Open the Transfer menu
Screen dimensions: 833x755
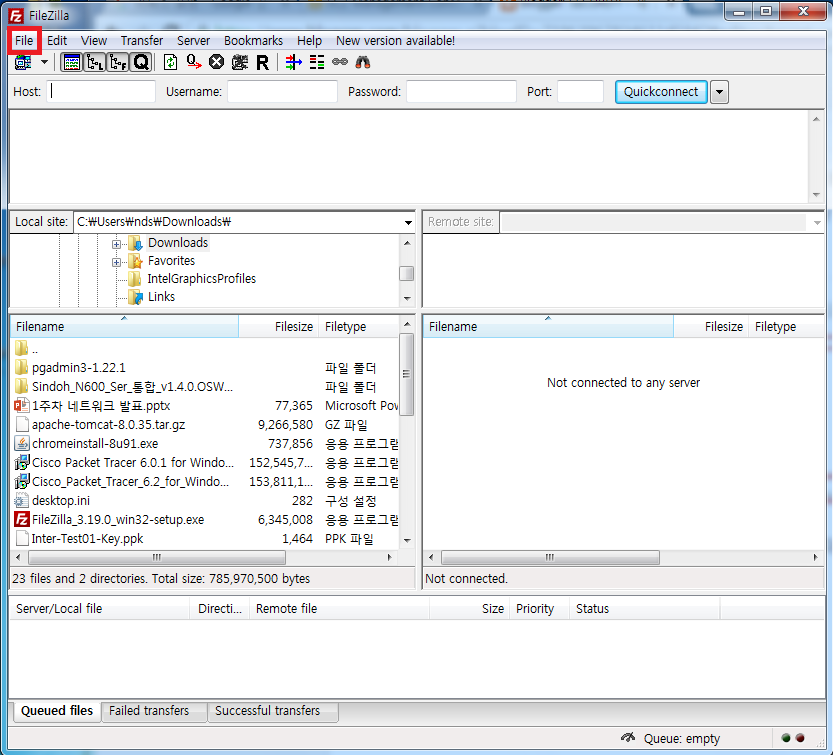pos(142,41)
